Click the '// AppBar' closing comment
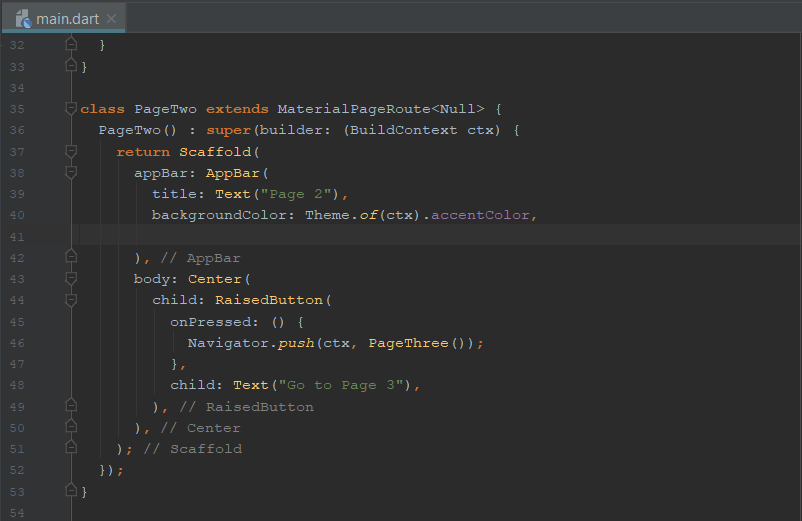The image size is (802, 521). (200, 258)
